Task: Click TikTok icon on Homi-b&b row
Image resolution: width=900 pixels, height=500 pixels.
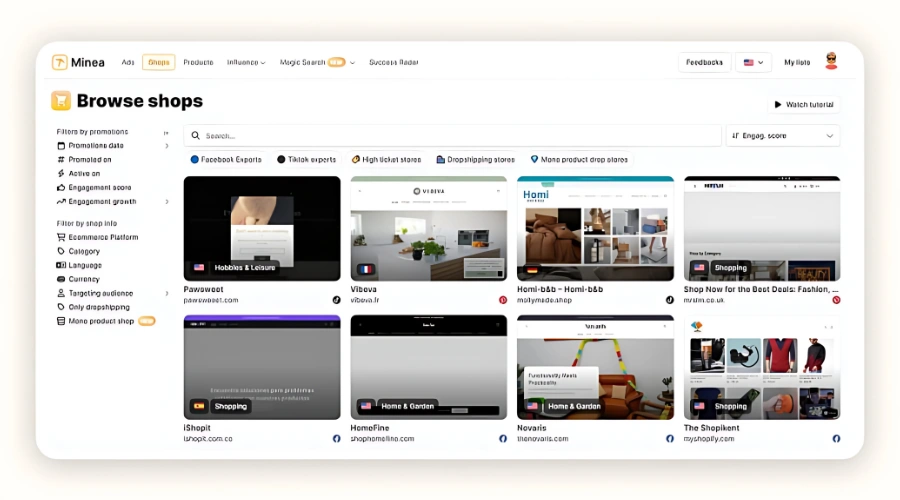Action: click(669, 300)
